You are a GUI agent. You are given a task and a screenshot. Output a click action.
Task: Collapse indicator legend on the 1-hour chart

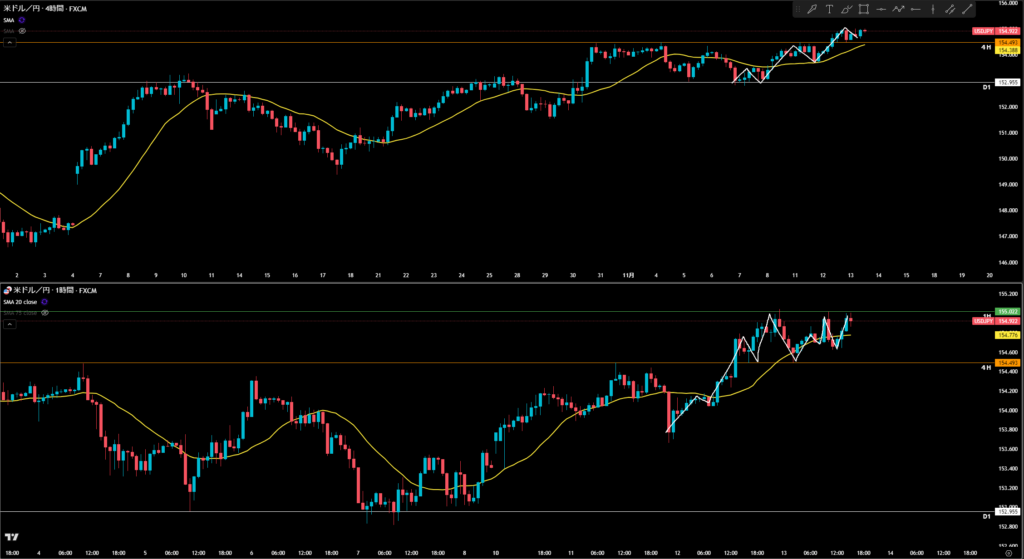(x=8, y=324)
